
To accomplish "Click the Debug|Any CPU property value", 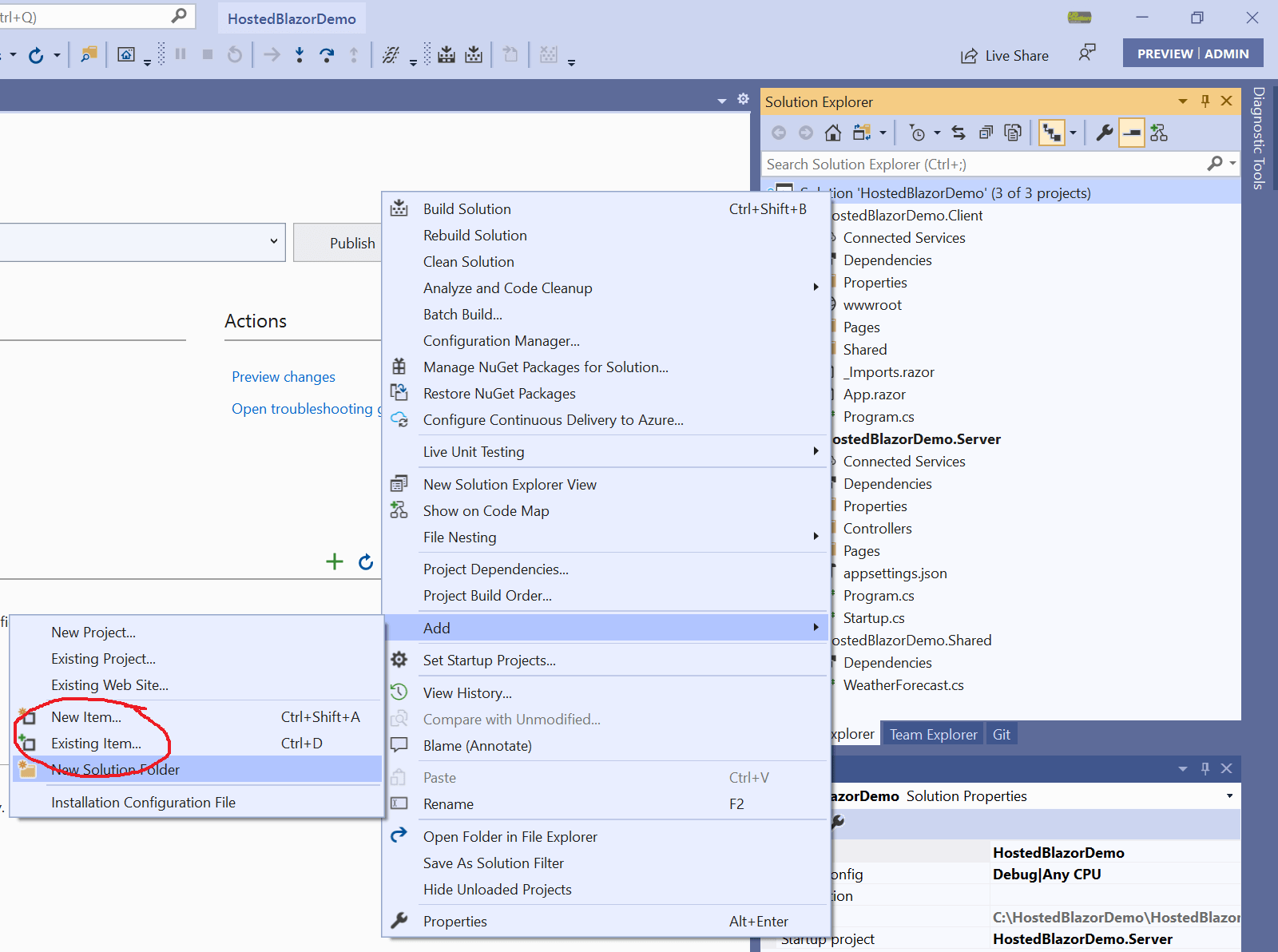I will 1046,875.
